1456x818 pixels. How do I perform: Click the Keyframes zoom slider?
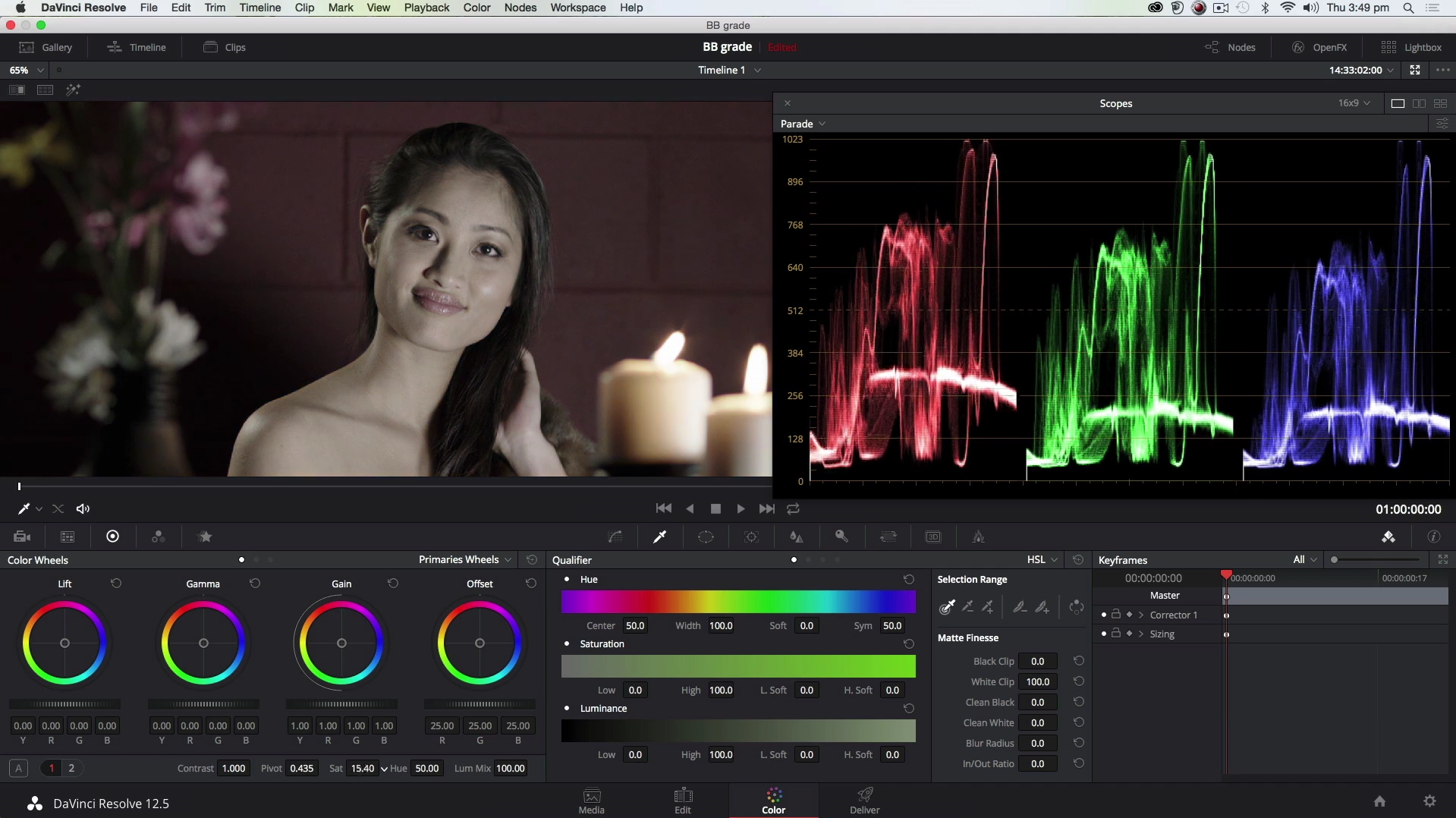(x=1375, y=559)
